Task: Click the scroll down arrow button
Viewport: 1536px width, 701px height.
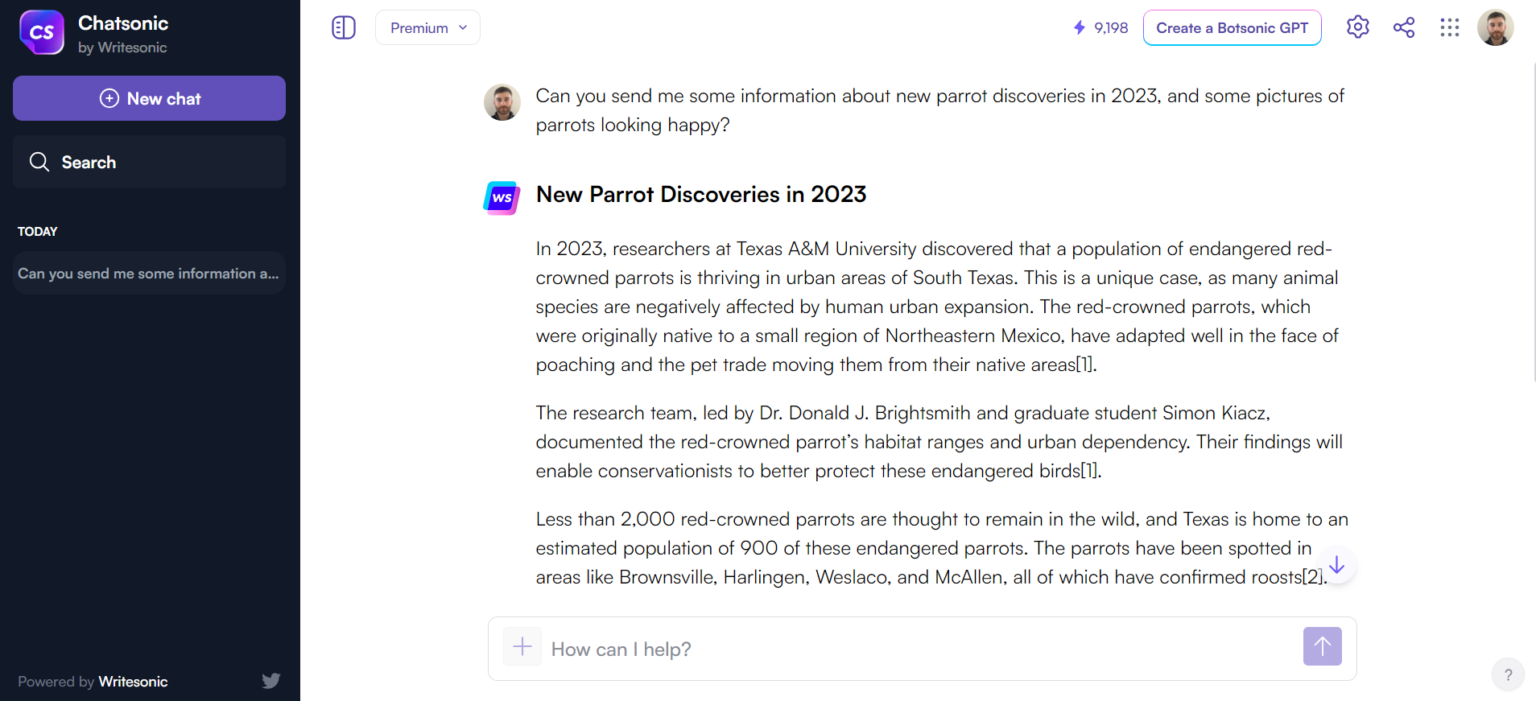Action: (x=1336, y=565)
